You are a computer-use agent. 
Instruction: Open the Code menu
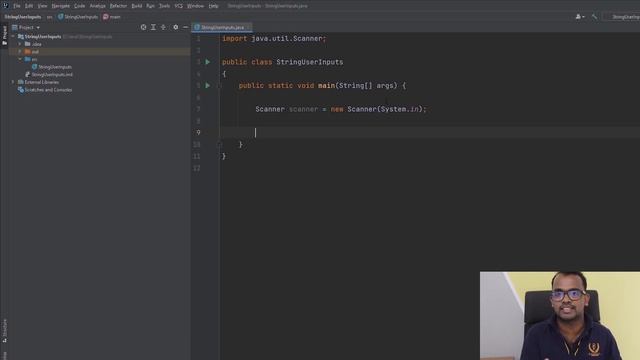[80, 6]
